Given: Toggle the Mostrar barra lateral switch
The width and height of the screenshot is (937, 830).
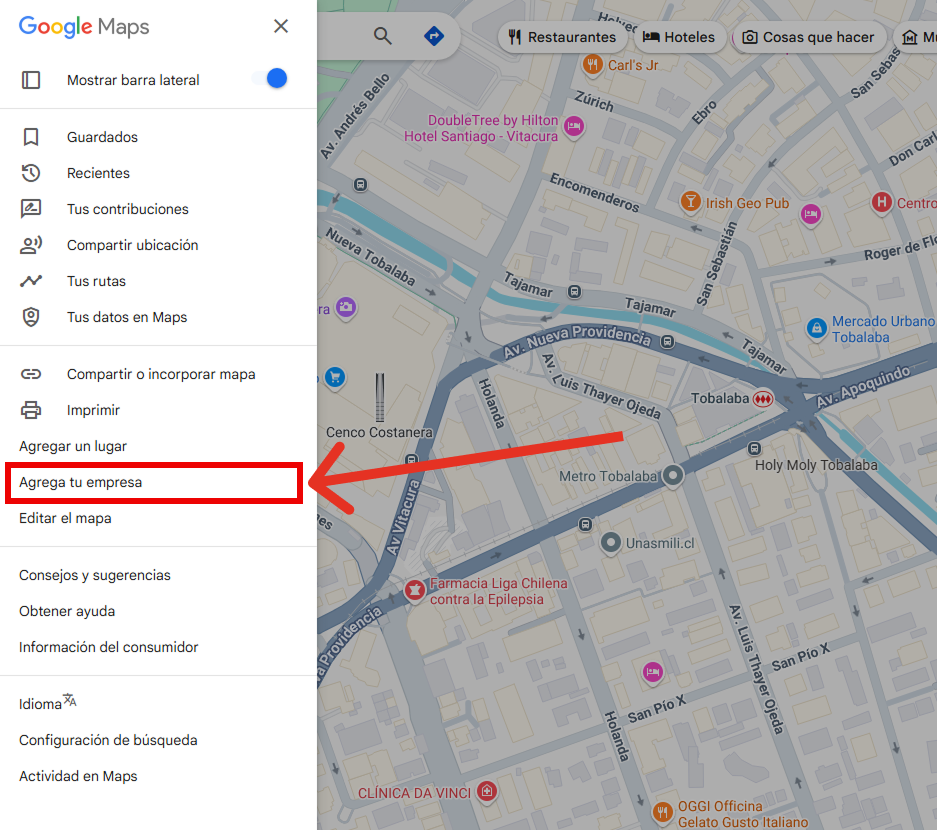Looking at the screenshot, I should pos(270,78).
